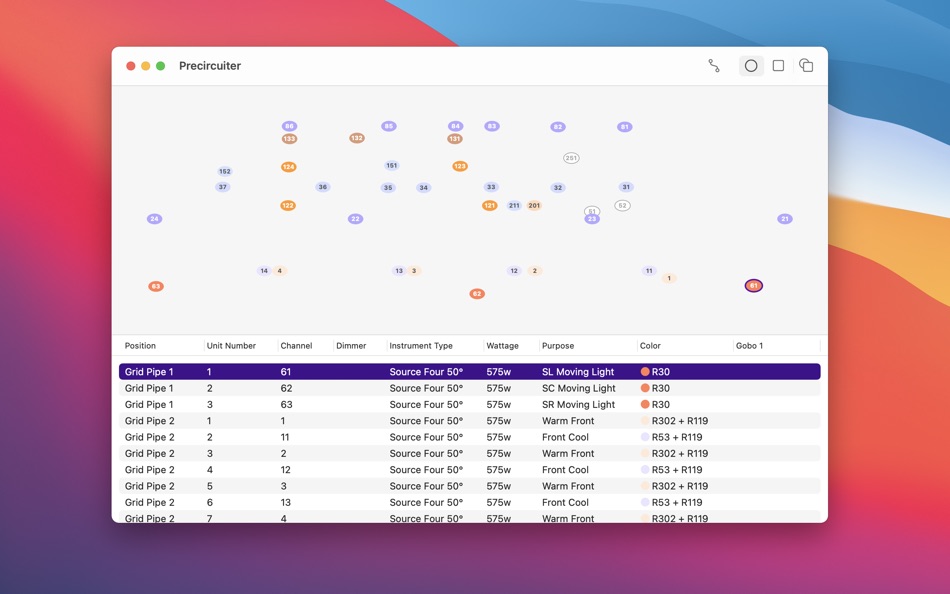
Task: Select fixture marker 201
Action: coord(534,205)
